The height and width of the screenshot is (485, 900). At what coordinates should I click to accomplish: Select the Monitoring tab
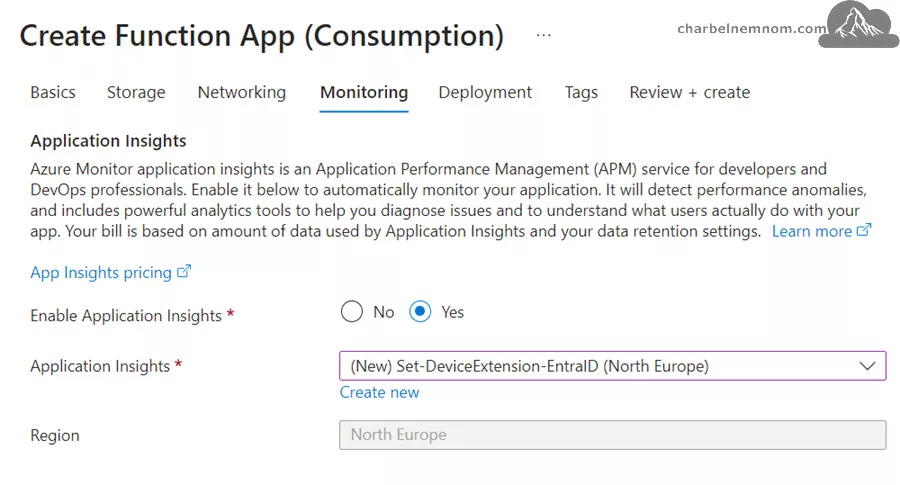(364, 92)
